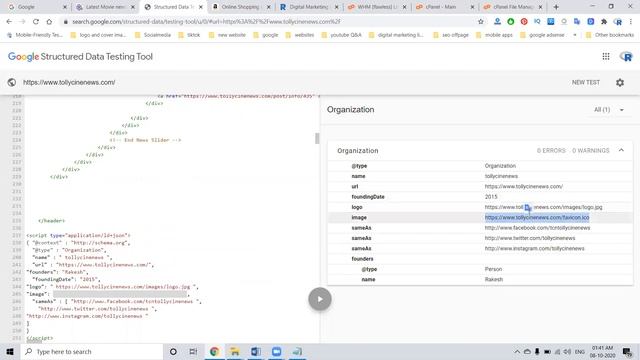The height and width of the screenshot is (360, 640).
Task: Open the extensions puzzle icon
Action: [x=604, y=22]
